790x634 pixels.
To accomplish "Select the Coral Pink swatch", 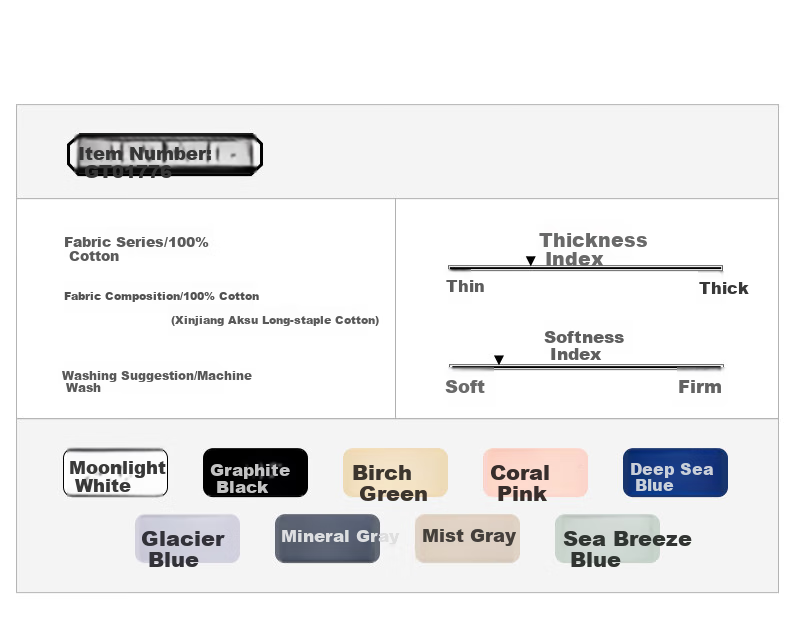I will click(x=536, y=472).
